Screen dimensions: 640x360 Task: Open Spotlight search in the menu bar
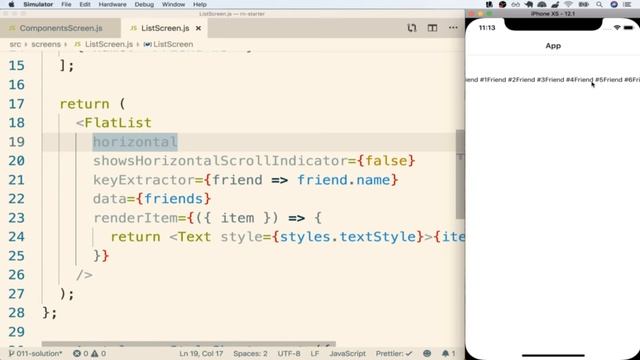(x=599, y=4)
